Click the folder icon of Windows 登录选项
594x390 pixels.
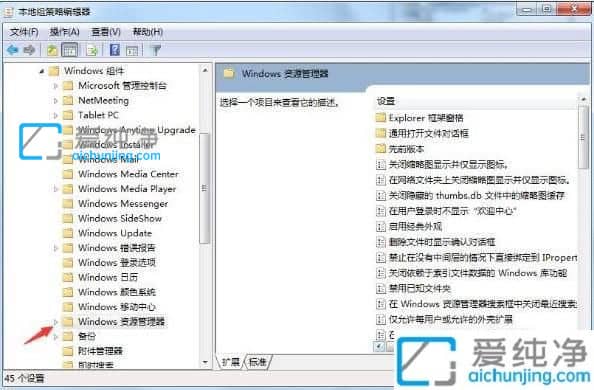pyautogui.click(x=68, y=263)
